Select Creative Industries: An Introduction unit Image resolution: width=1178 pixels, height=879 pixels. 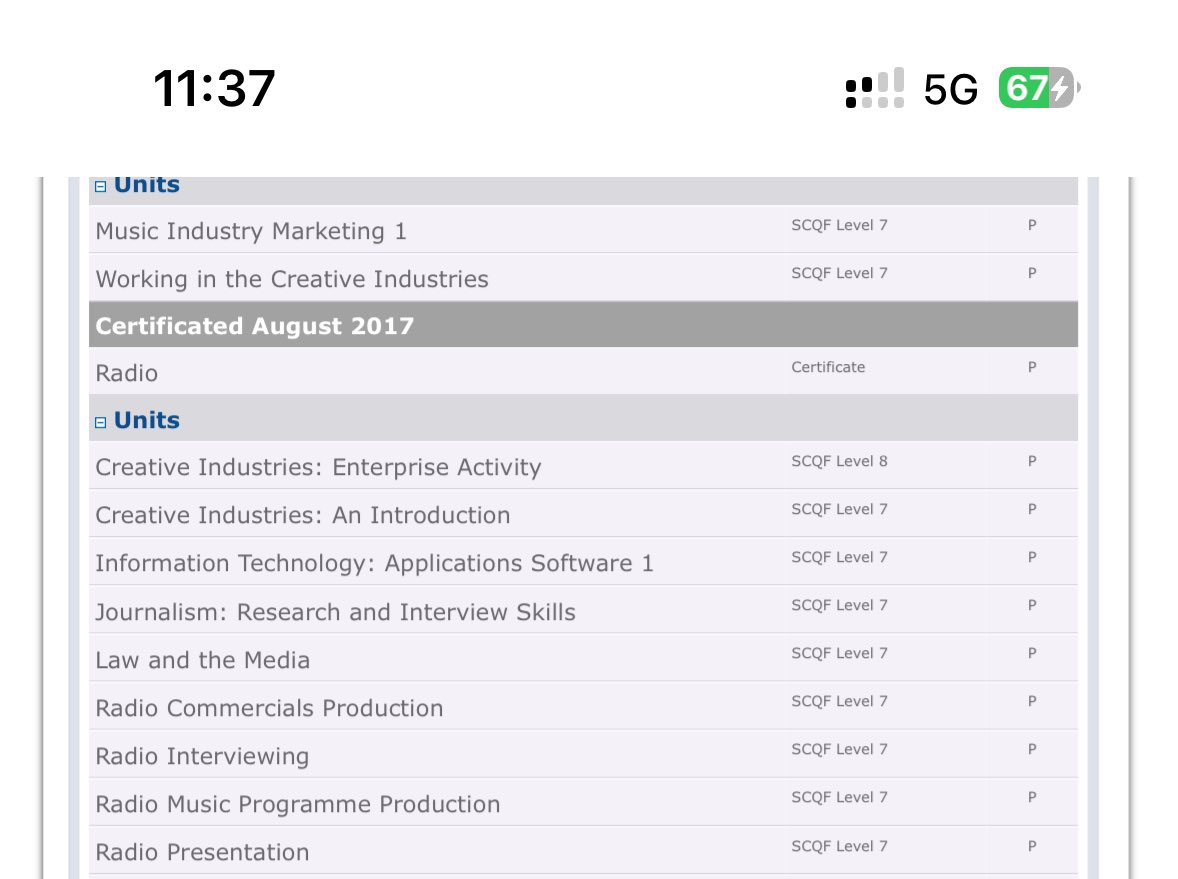(x=583, y=513)
